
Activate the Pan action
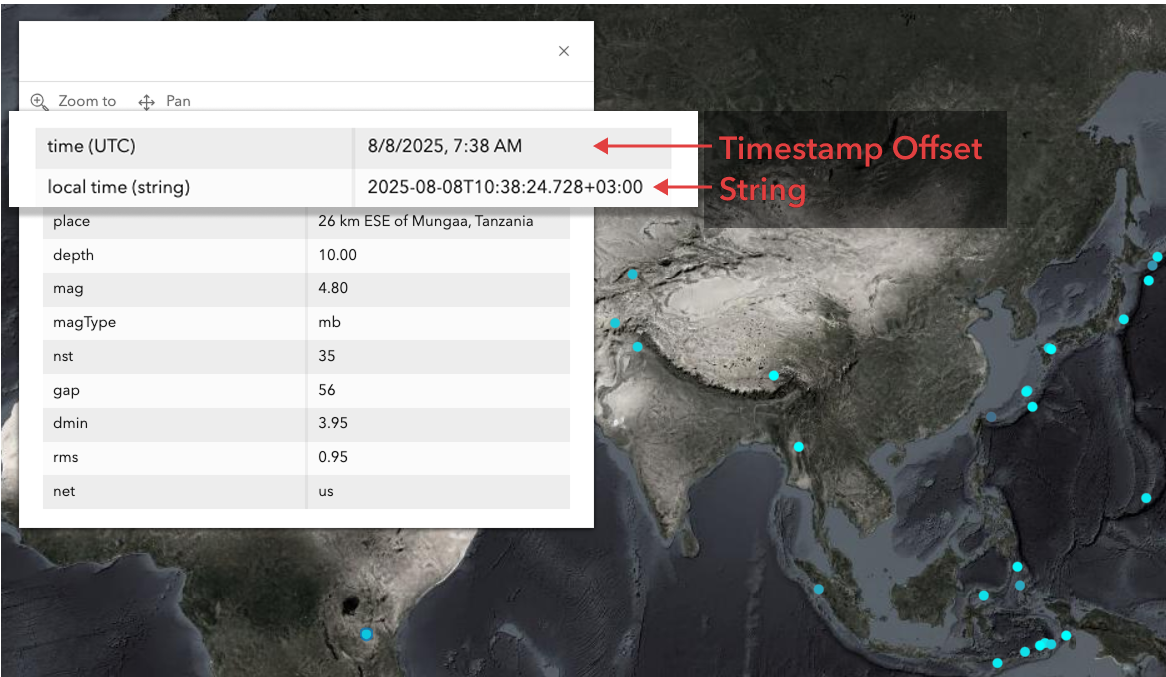point(178,100)
